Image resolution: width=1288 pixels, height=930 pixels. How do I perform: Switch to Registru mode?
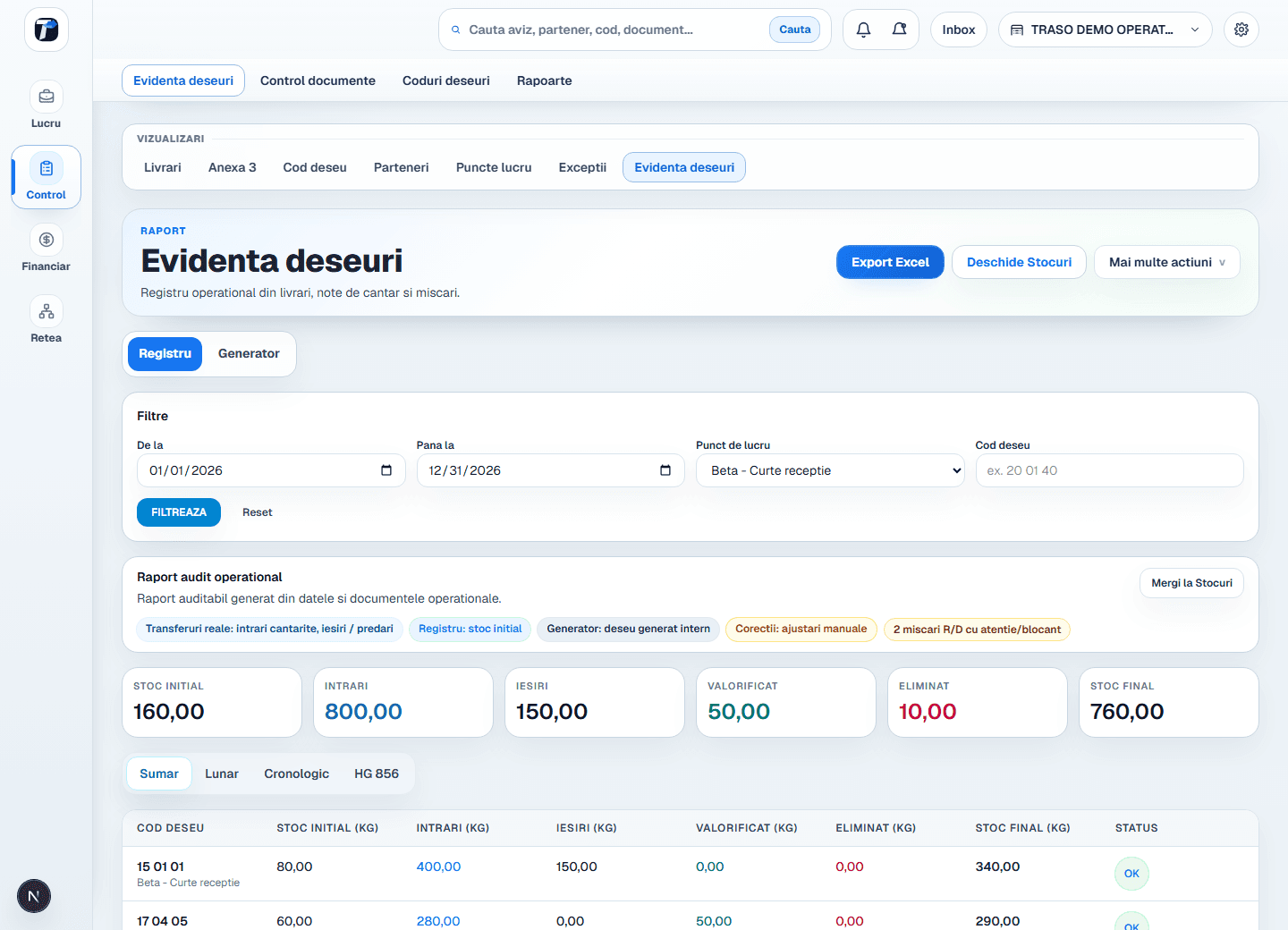pyautogui.click(x=165, y=353)
